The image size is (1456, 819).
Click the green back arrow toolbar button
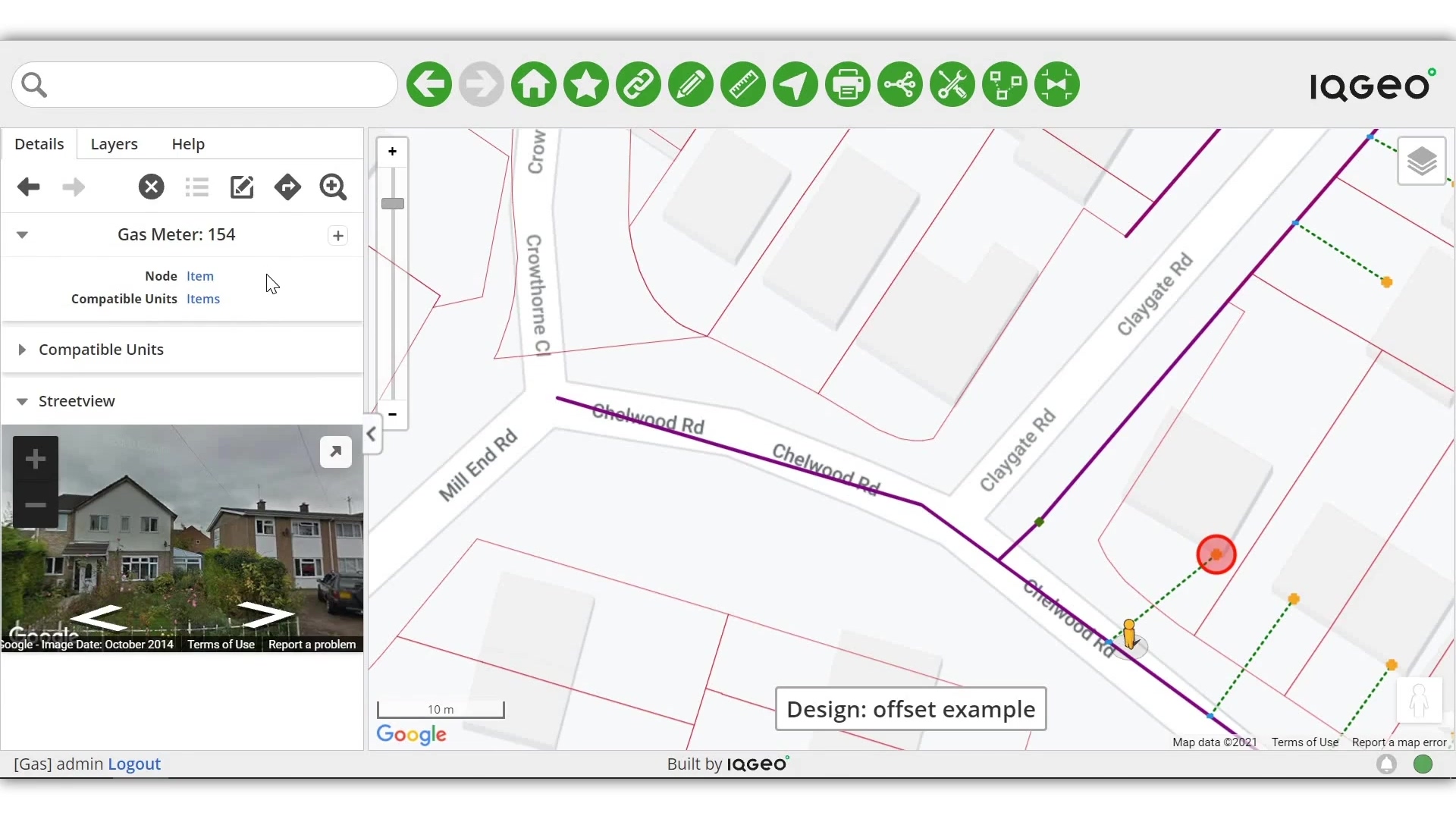tap(429, 84)
